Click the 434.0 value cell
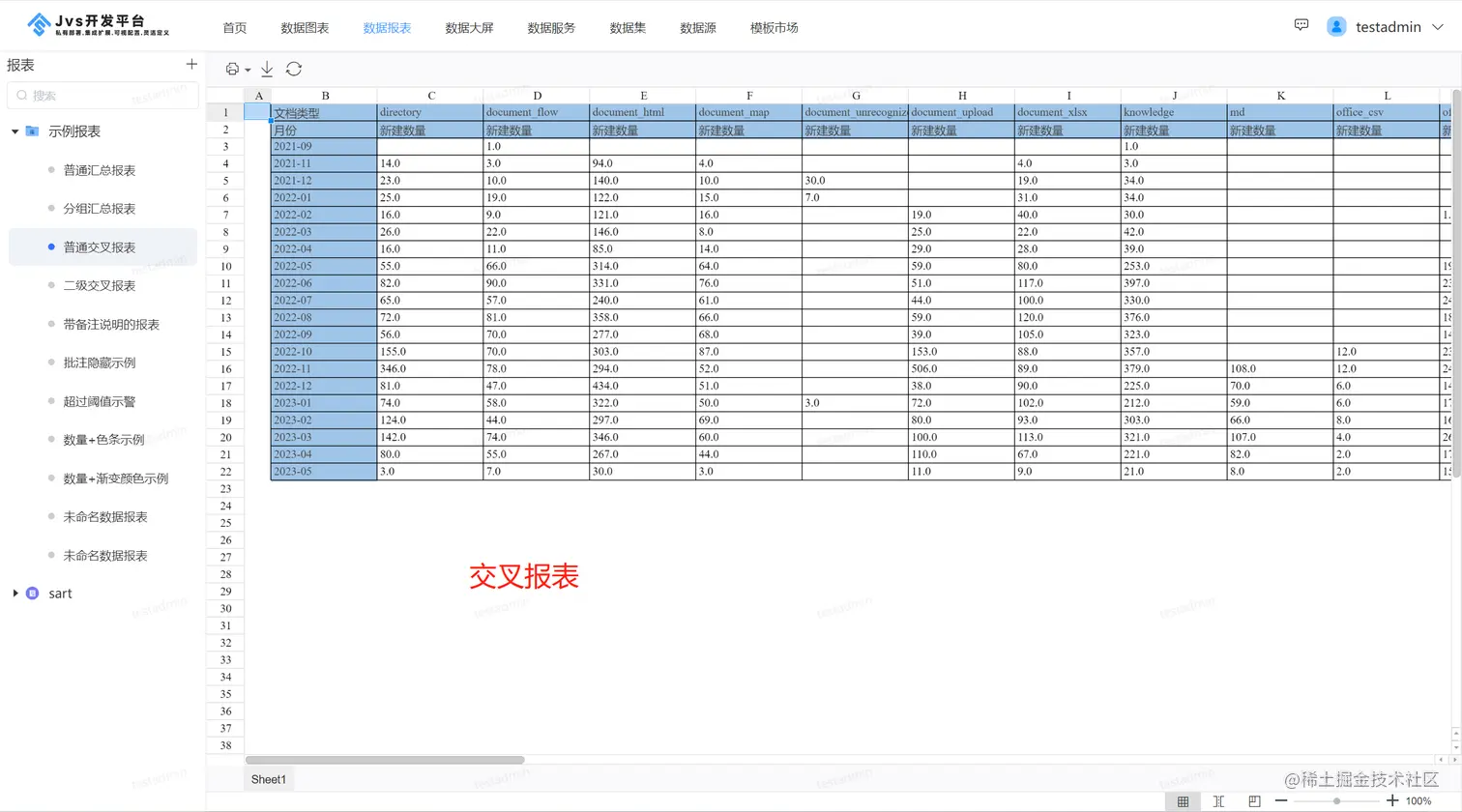 [643, 386]
